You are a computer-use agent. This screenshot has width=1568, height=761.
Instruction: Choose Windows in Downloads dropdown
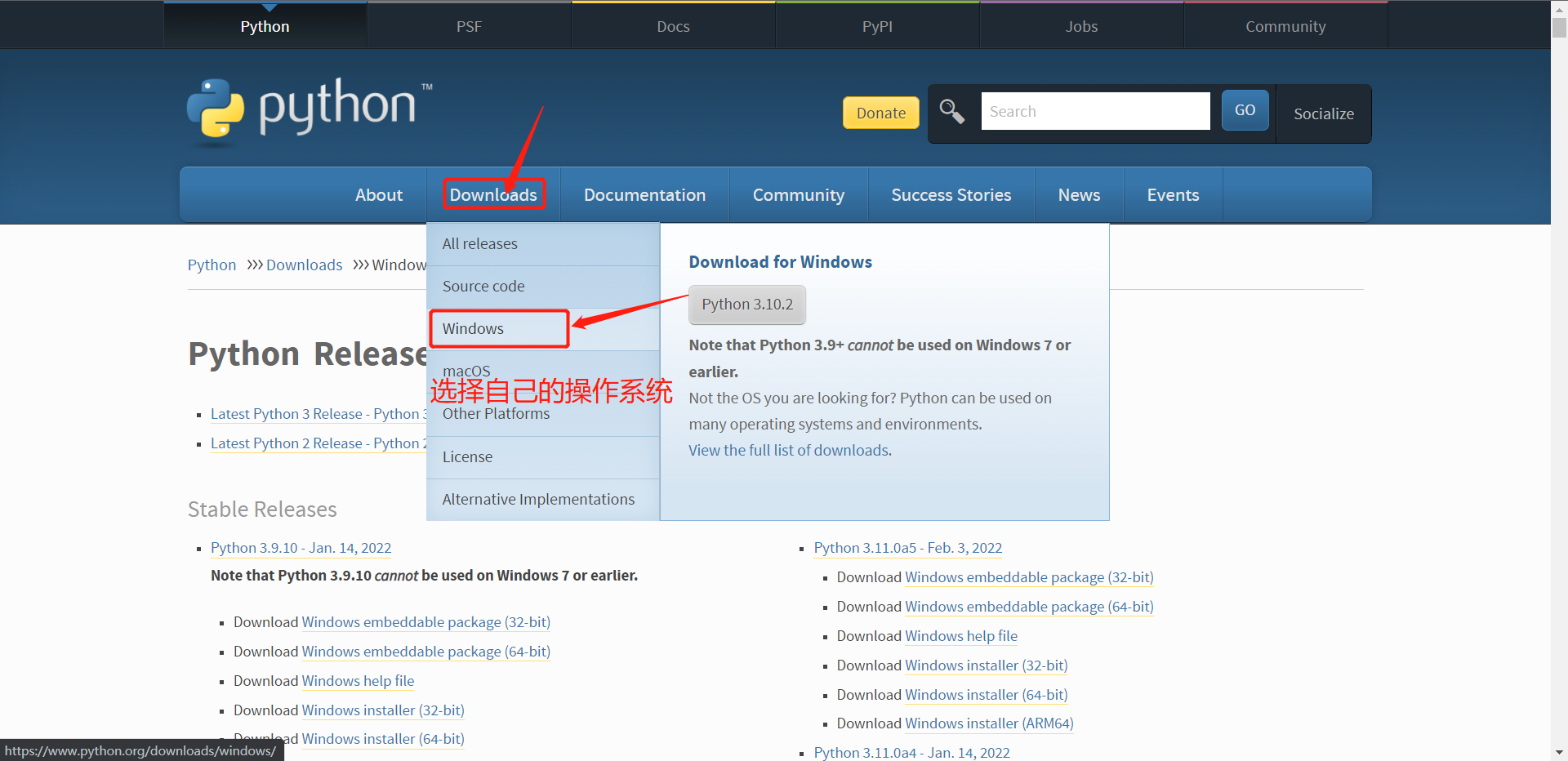(x=543, y=329)
